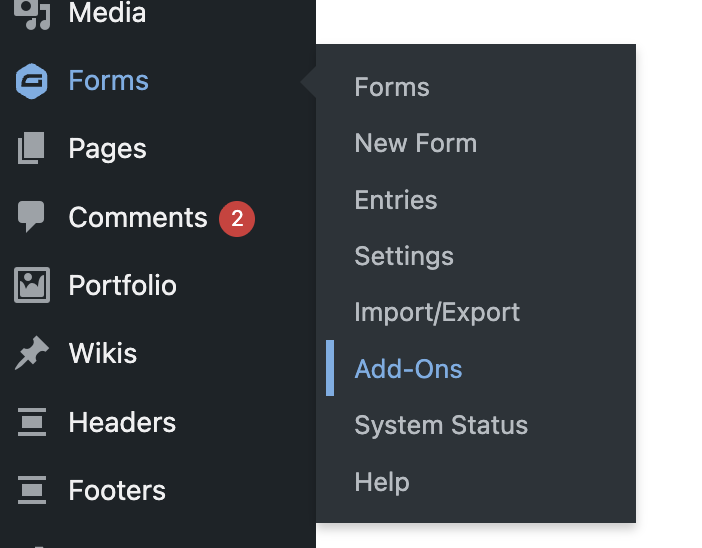Click the Pages stacked-sheets icon

point(32,149)
